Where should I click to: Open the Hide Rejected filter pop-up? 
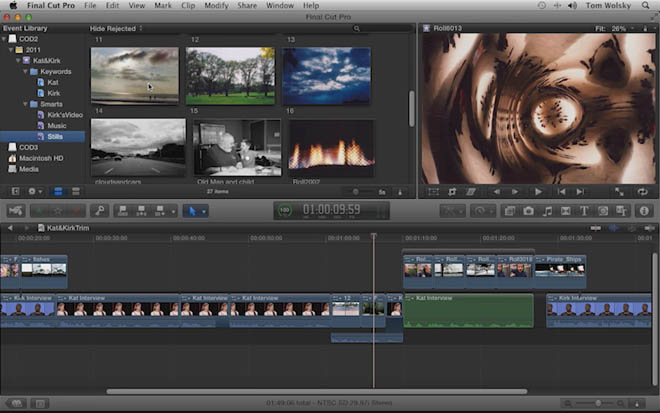pyautogui.click(x=116, y=29)
